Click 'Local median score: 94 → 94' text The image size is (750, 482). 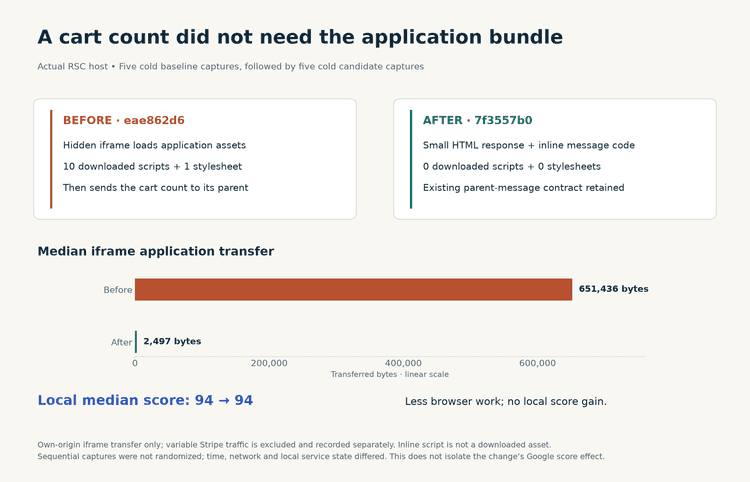pos(145,400)
